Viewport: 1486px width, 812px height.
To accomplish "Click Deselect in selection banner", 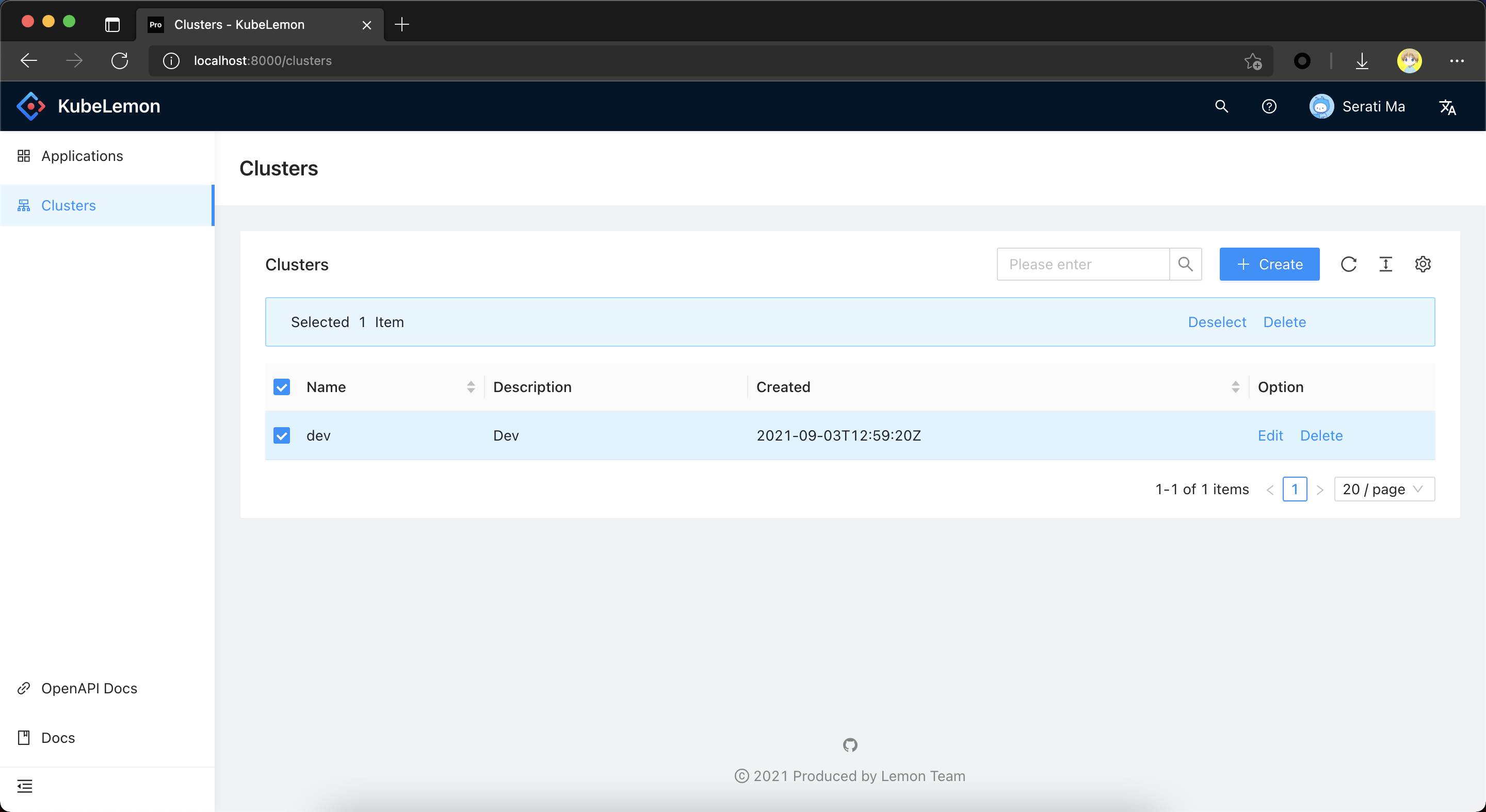I will coord(1217,322).
